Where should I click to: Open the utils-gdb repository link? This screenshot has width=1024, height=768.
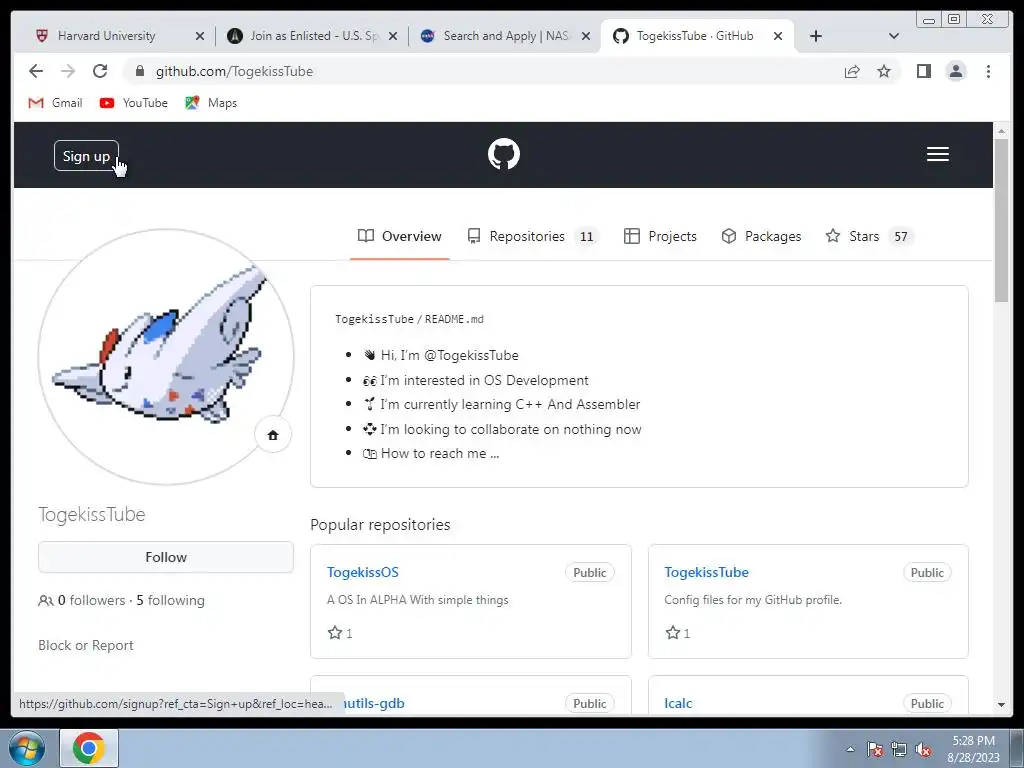[374, 703]
